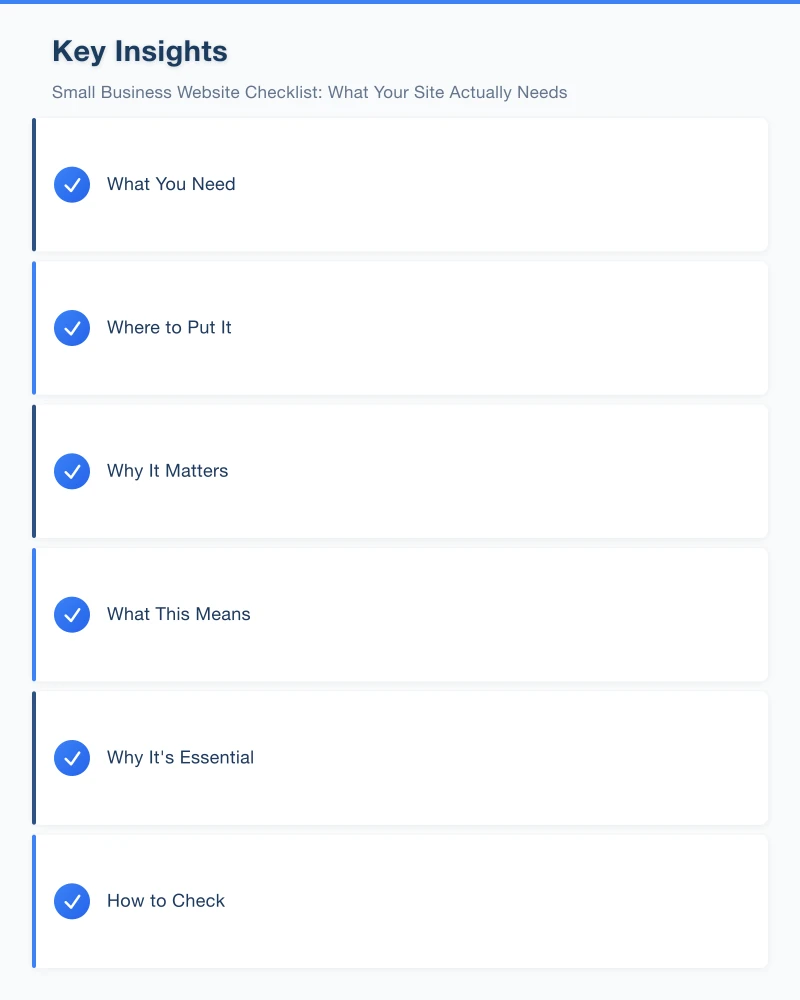The height and width of the screenshot is (1000, 800).
Task: Click the dark left accent bar of Why It Matters
Action: (34, 471)
